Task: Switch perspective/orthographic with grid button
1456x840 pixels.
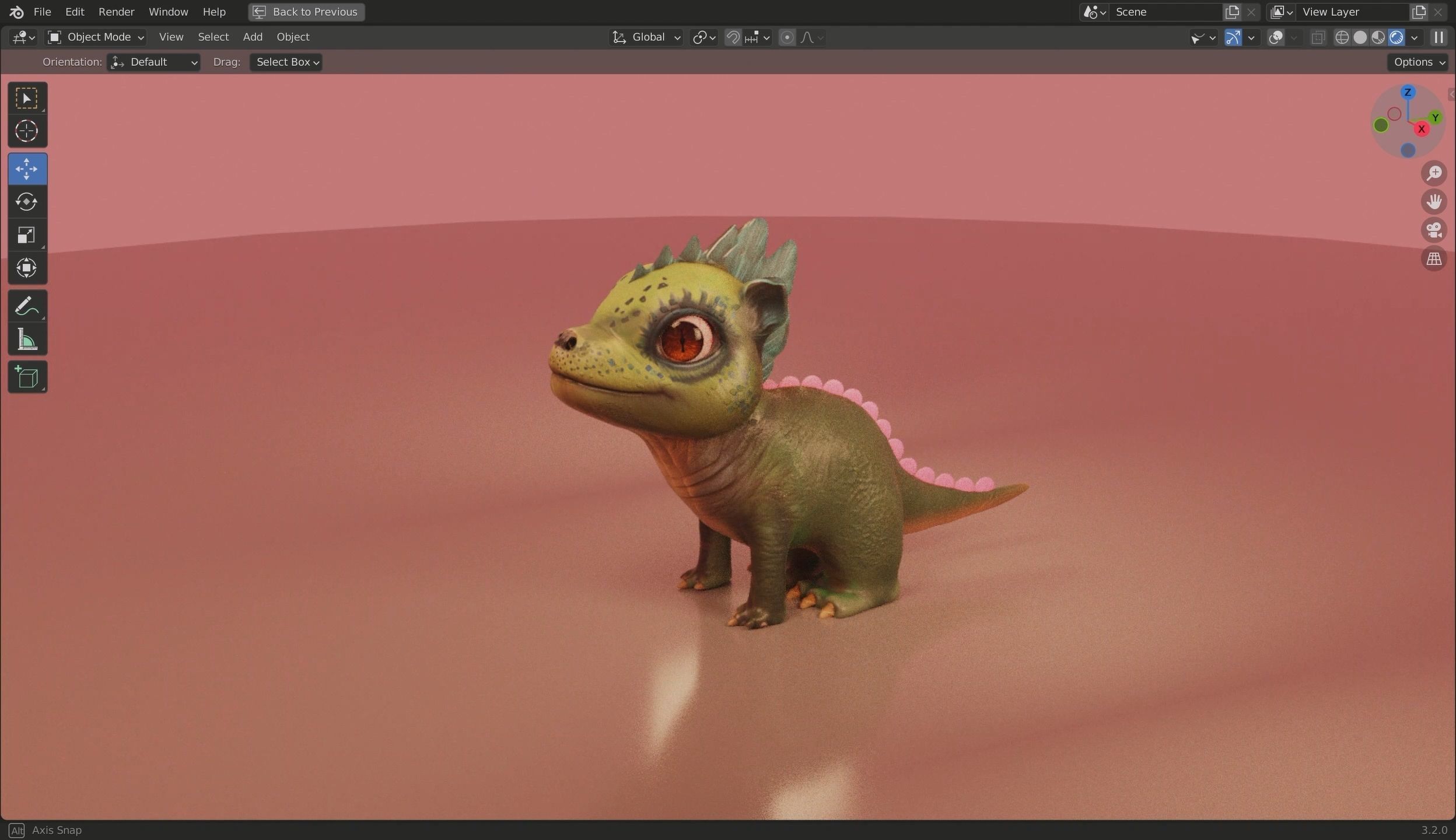Action: pyautogui.click(x=1434, y=259)
